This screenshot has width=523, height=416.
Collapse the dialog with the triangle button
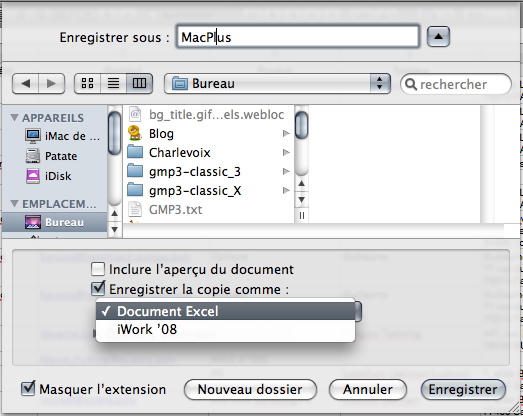(x=438, y=36)
